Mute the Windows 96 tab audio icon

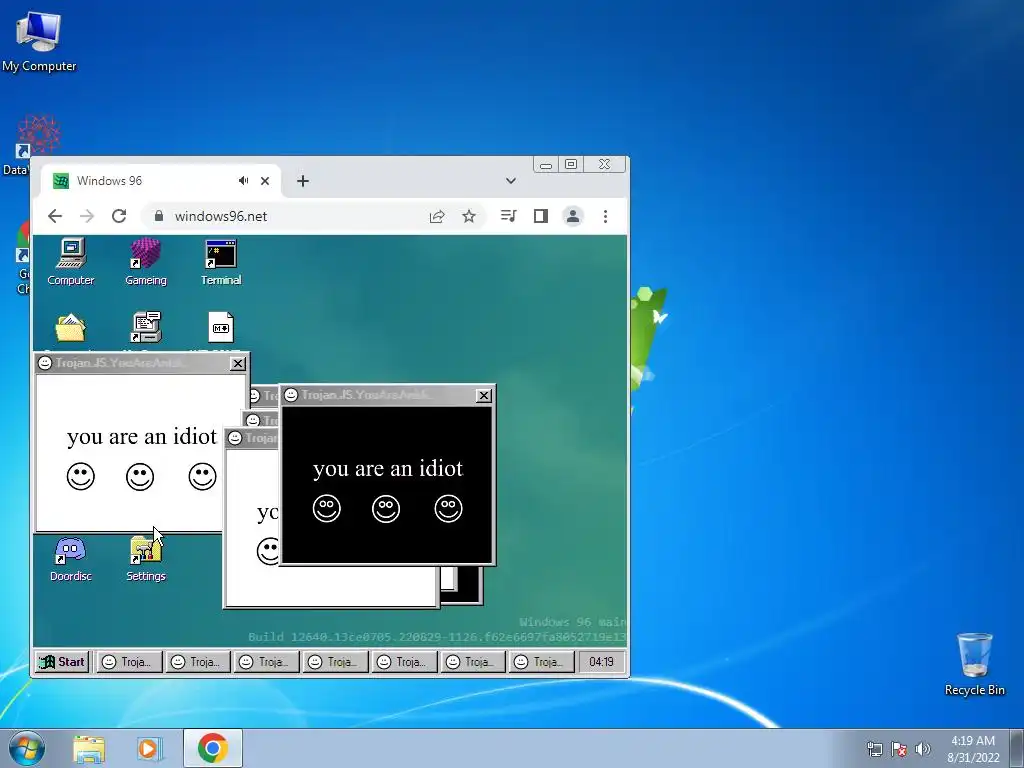pos(244,181)
